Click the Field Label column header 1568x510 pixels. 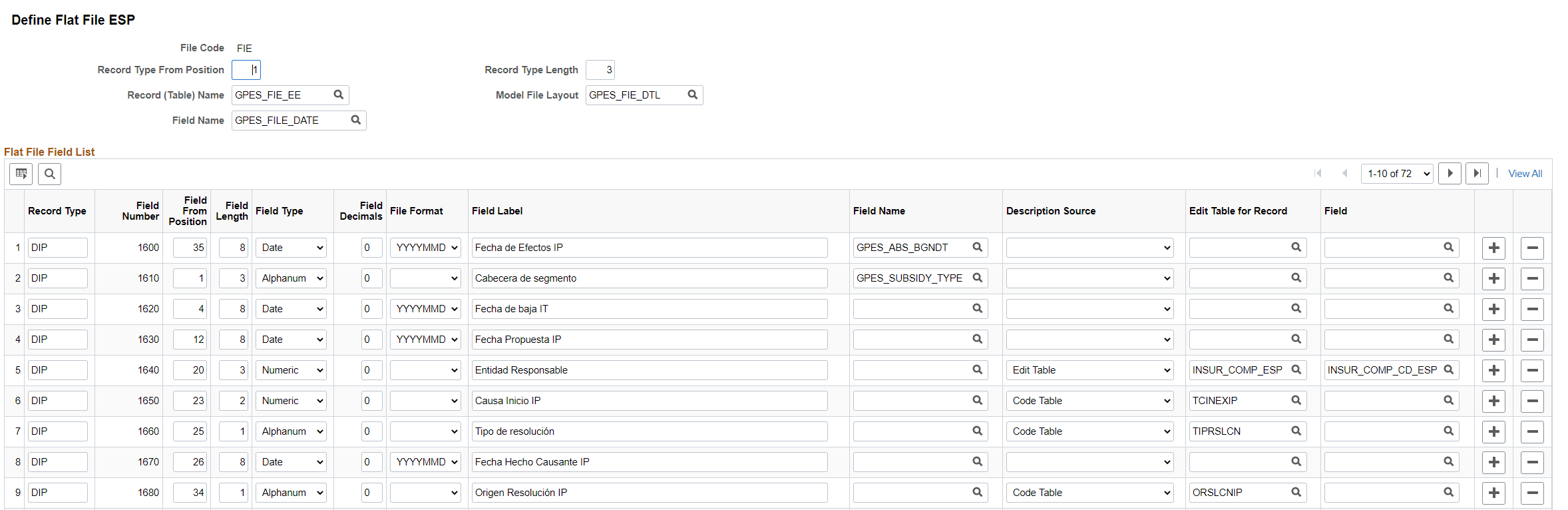click(x=497, y=211)
